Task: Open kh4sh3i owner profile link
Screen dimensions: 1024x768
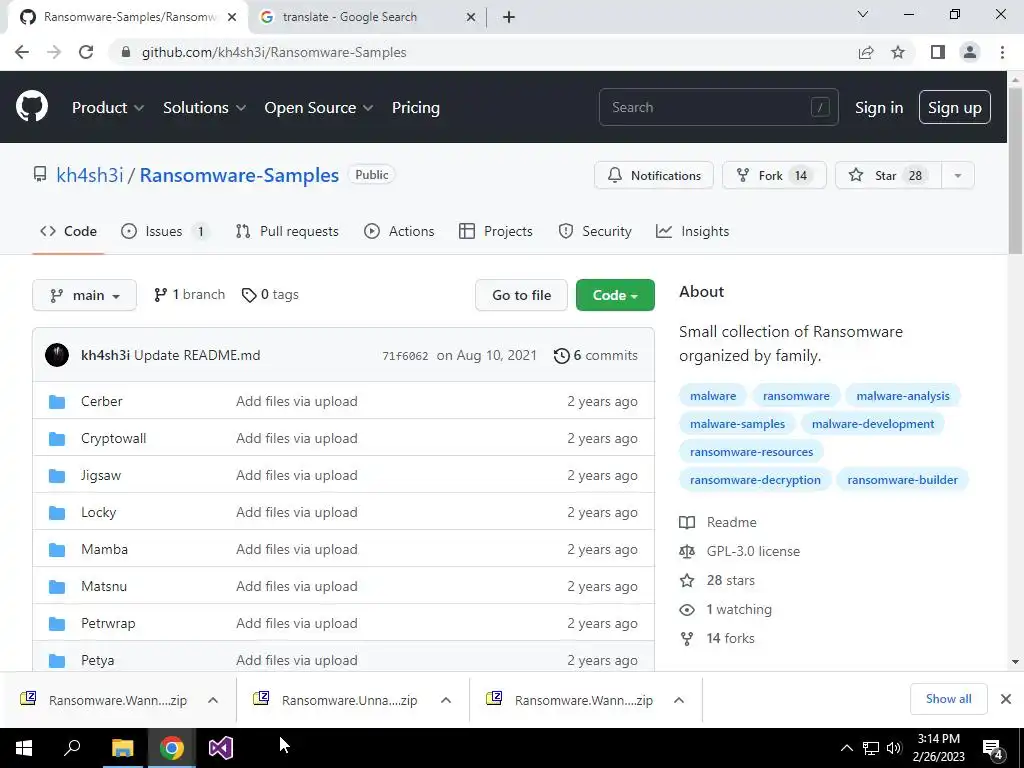Action: tap(89, 175)
